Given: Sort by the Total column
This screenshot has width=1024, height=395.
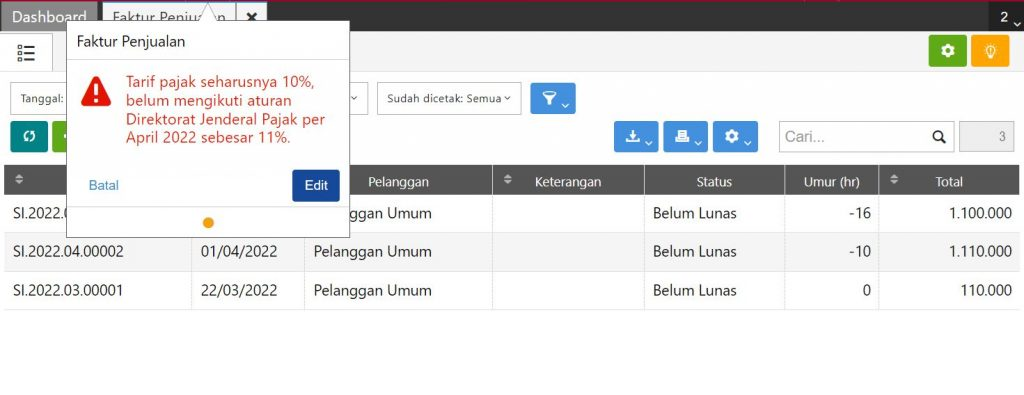Looking at the screenshot, I should coord(949,182).
